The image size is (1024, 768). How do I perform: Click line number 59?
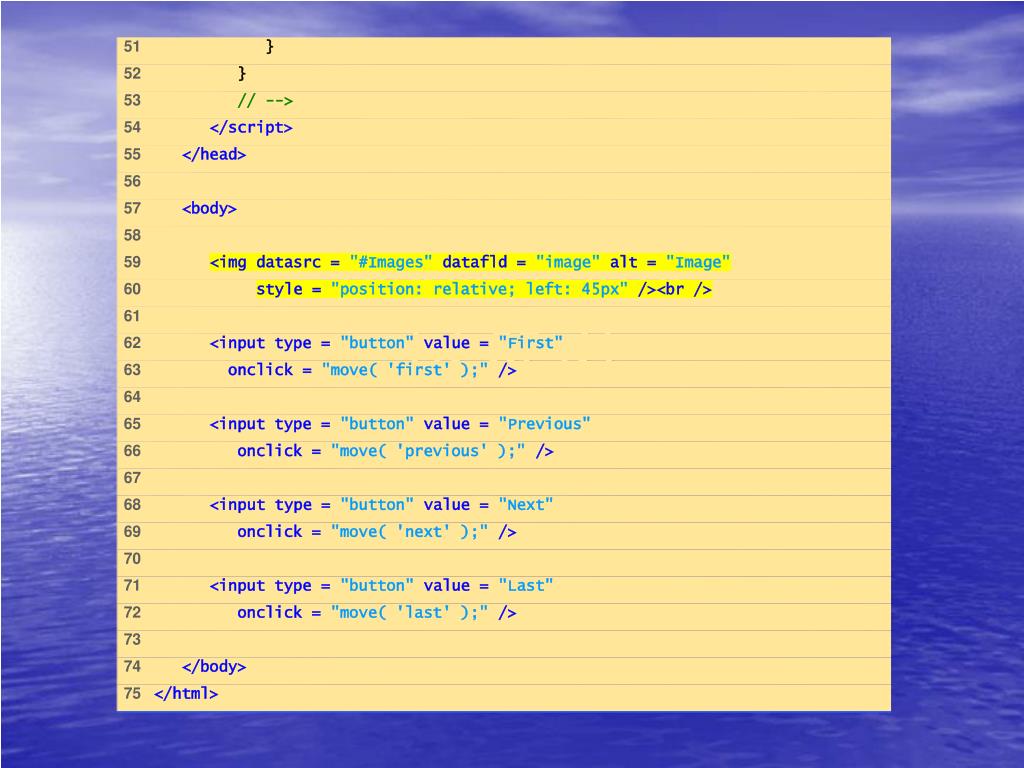click(132, 263)
